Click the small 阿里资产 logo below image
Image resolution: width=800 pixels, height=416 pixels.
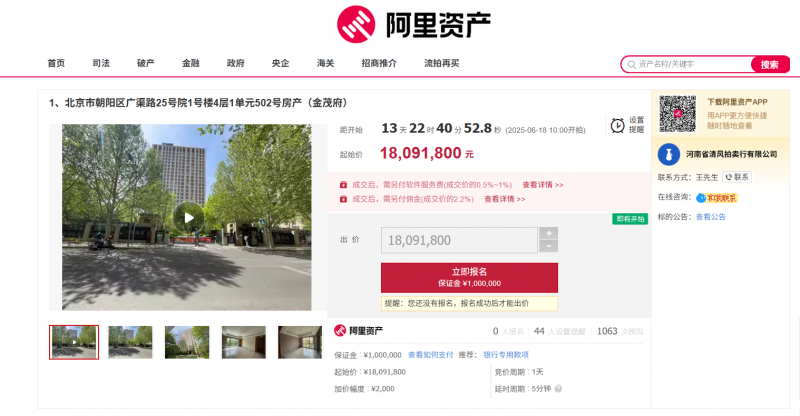[358, 331]
